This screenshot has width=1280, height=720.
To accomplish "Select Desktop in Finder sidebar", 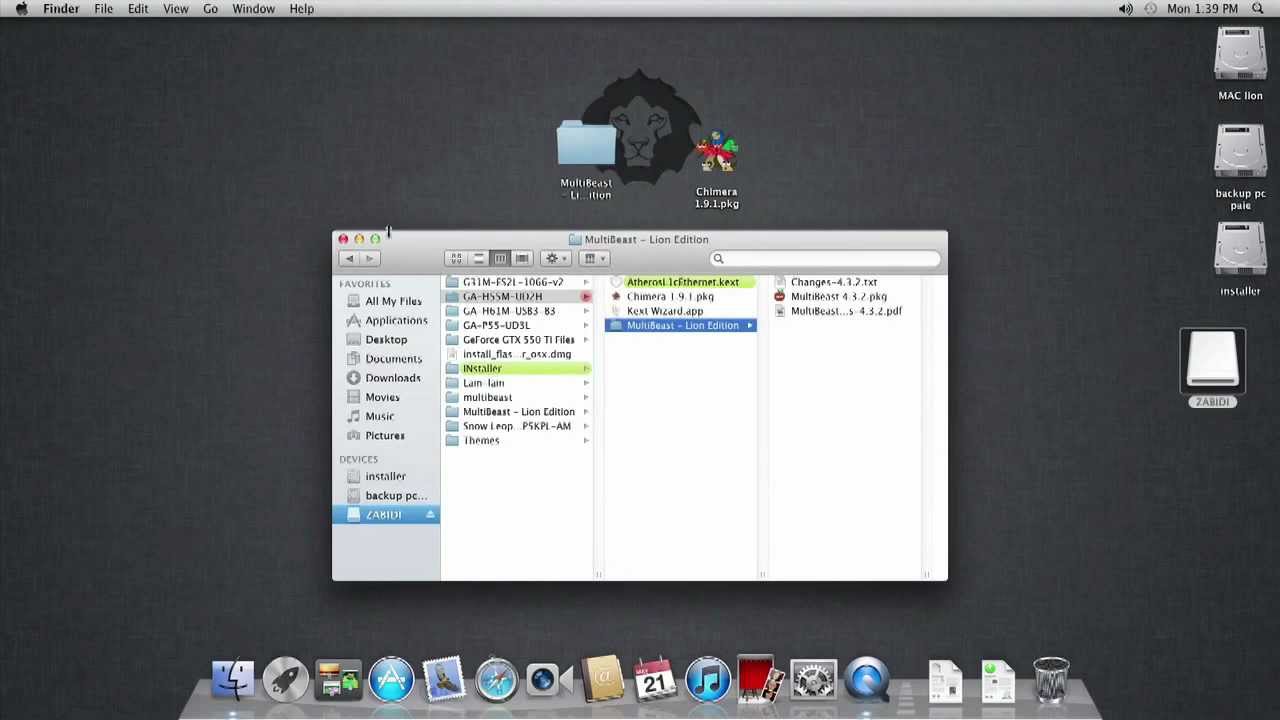I will (386, 339).
